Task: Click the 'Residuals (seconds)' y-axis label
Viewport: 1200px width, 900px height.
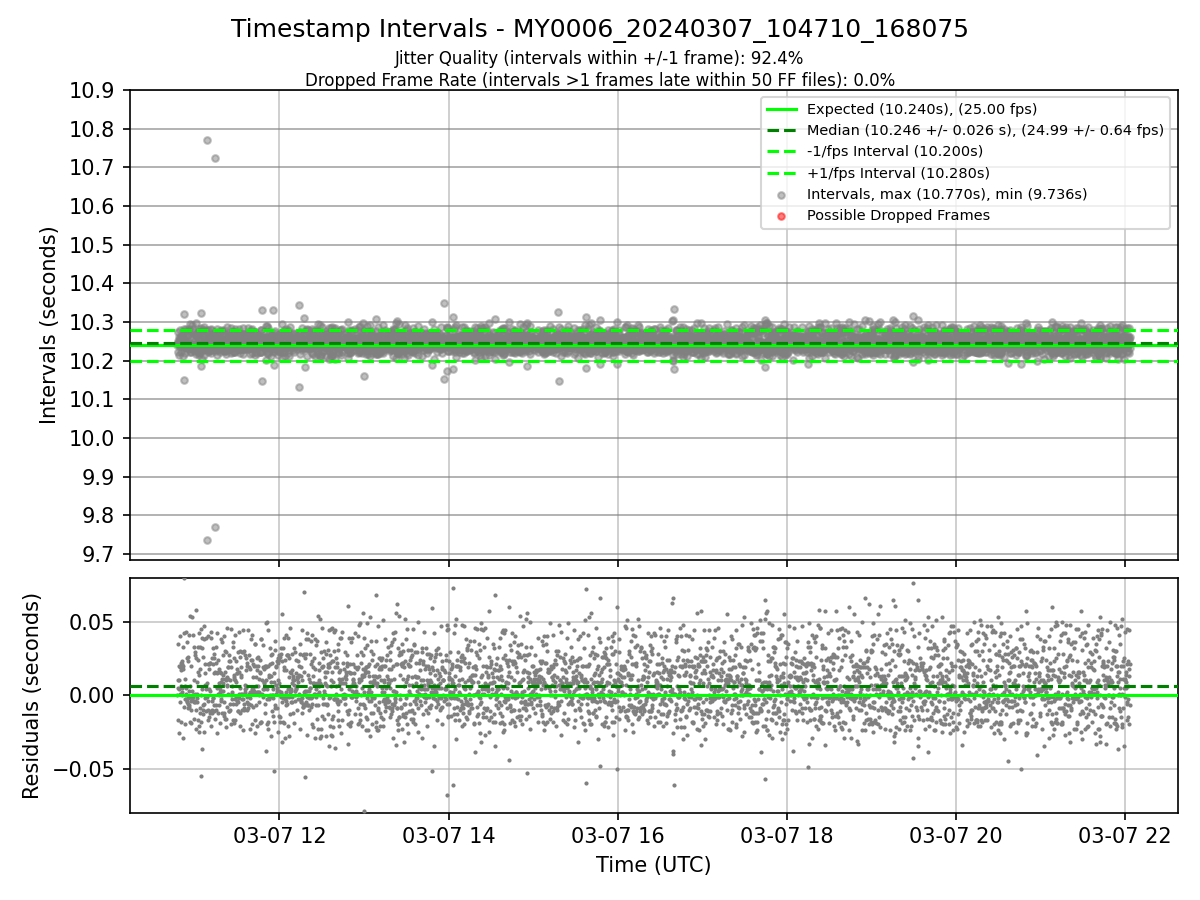Action: (x=31, y=696)
